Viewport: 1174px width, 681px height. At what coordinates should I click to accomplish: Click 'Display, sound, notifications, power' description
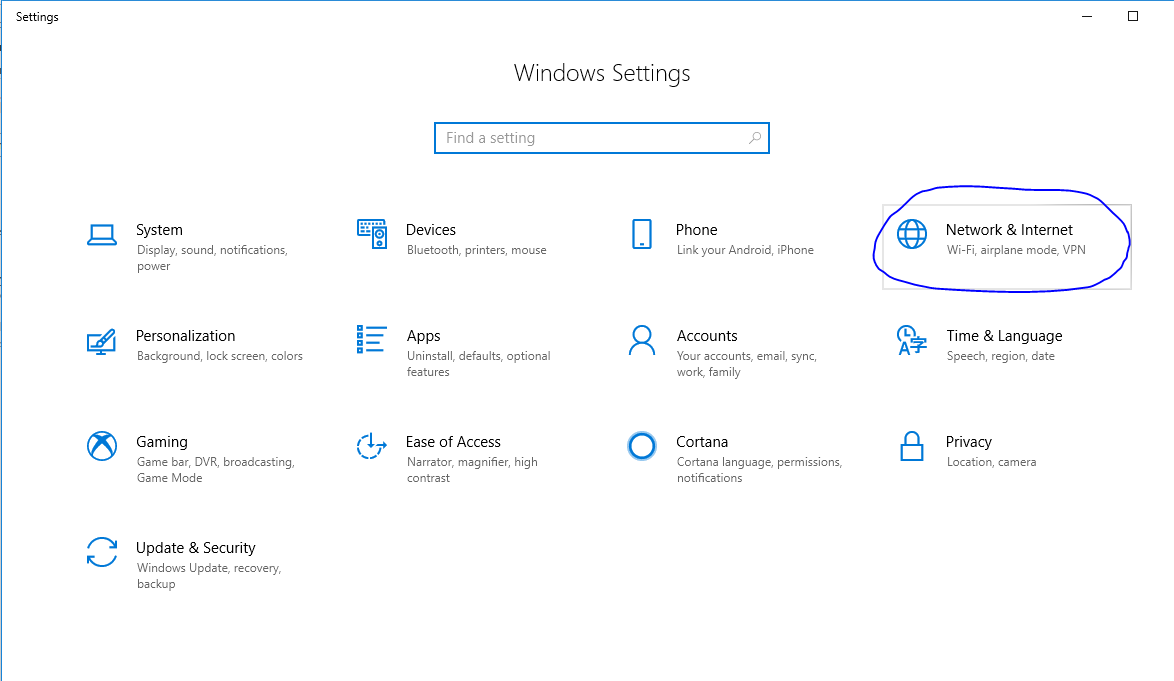pyautogui.click(x=212, y=258)
